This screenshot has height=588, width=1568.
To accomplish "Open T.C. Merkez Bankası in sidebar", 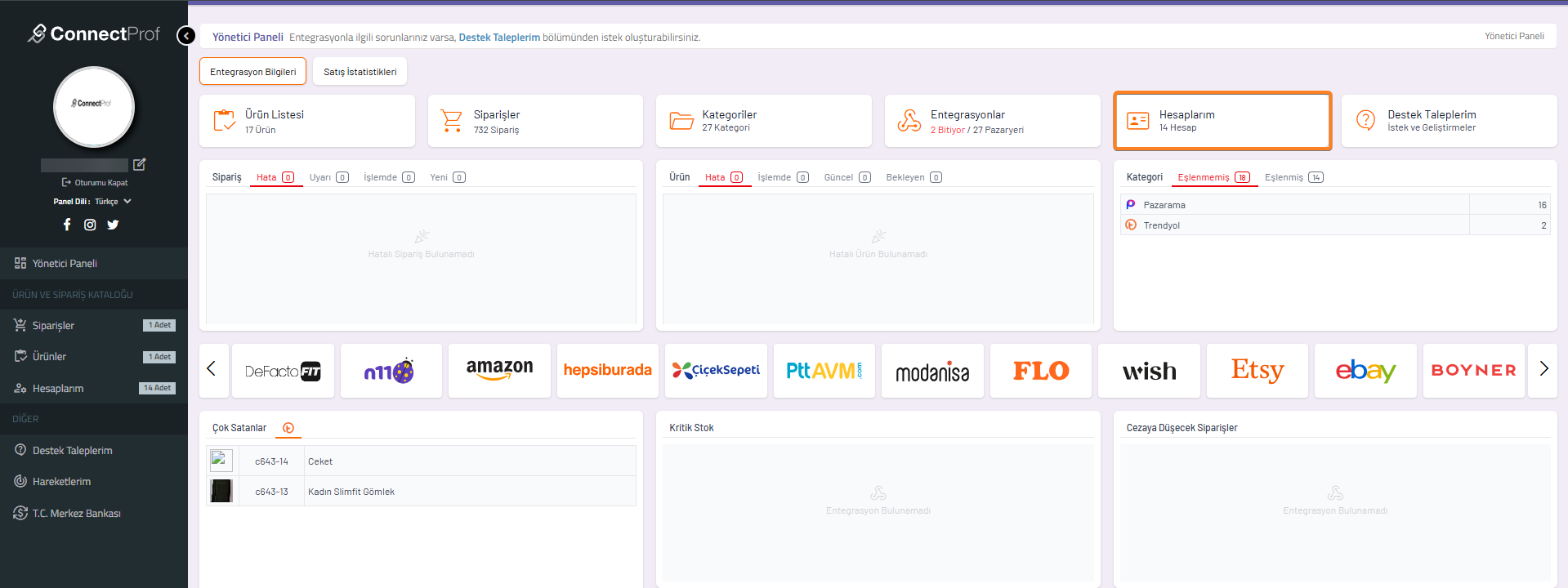I will [94, 514].
